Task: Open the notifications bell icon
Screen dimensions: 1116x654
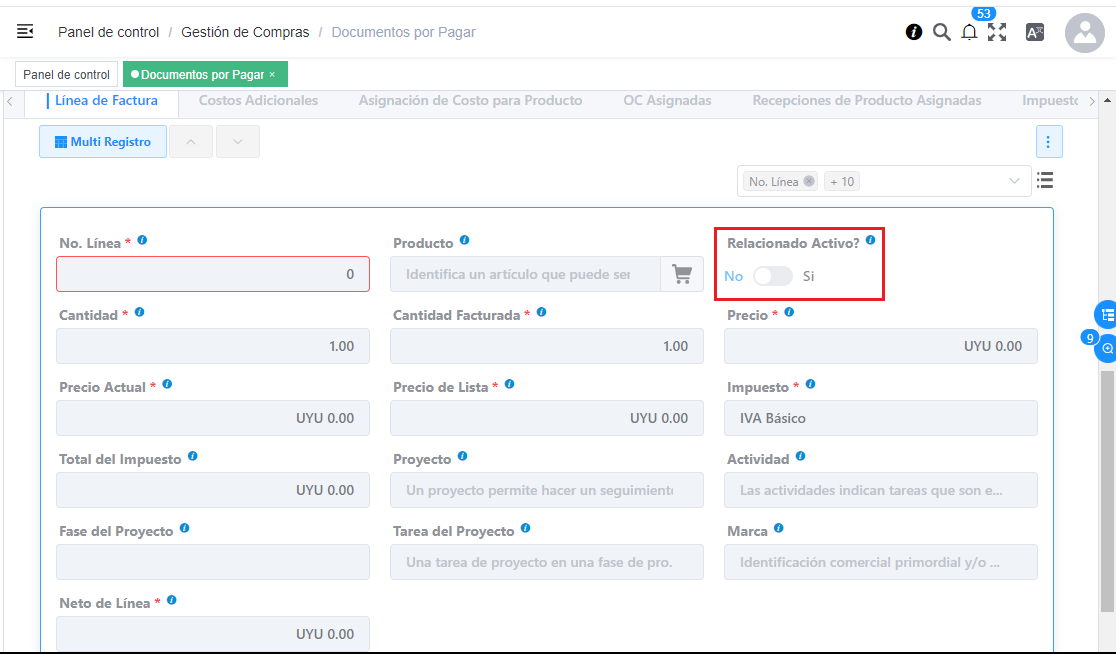Action: point(969,32)
